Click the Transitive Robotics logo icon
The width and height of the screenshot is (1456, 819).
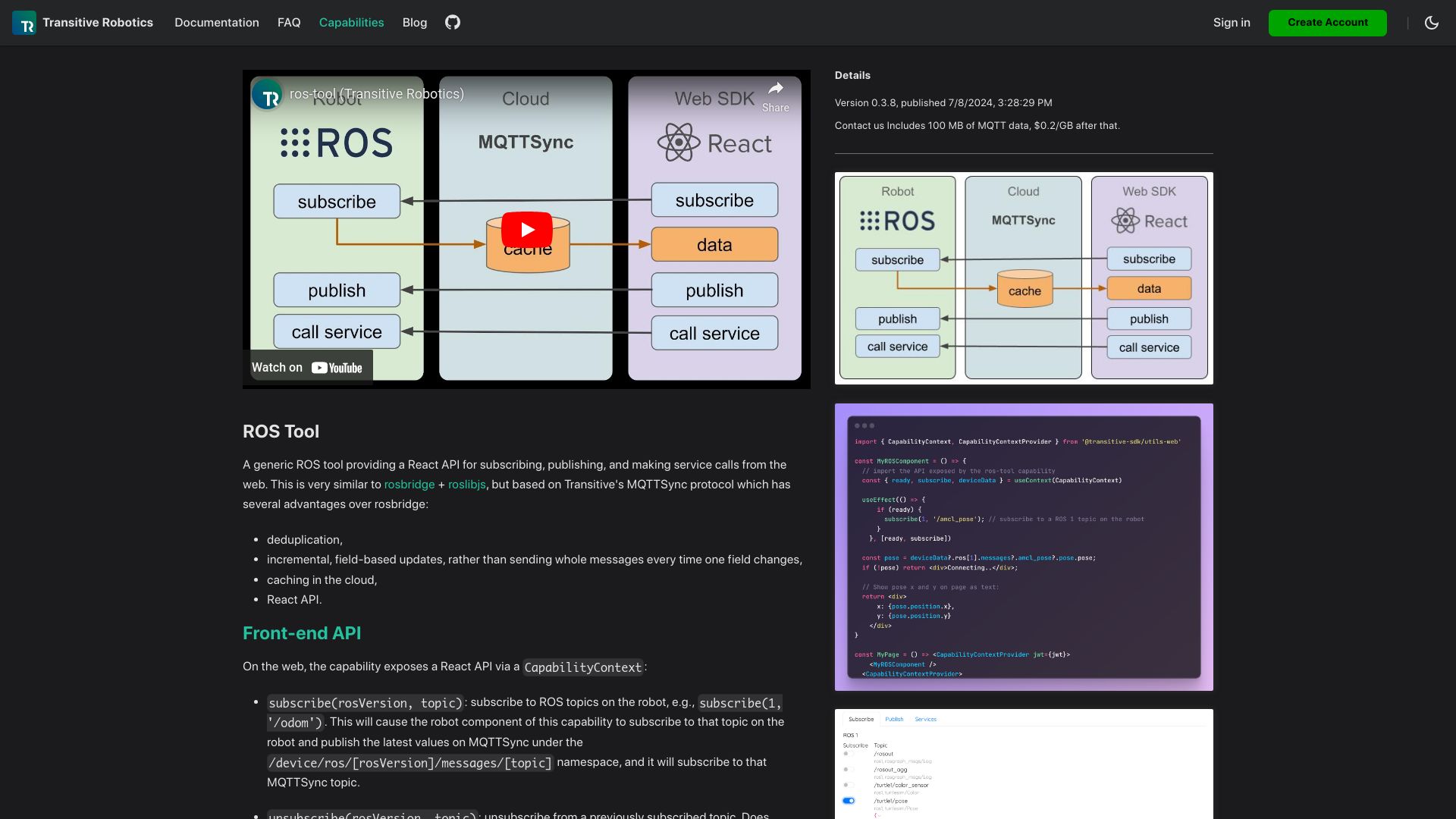tap(24, 23)
